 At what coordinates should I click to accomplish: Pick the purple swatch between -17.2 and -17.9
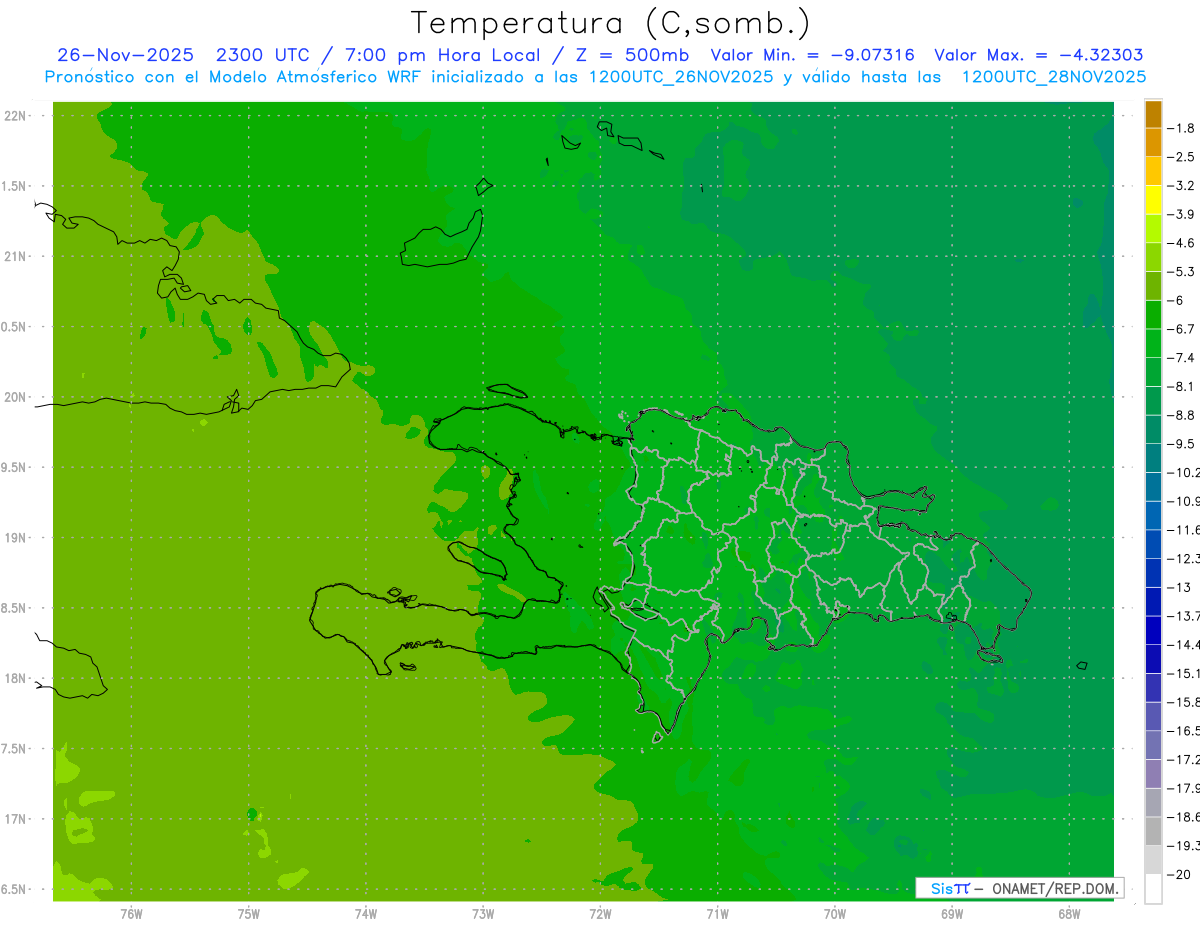[1153, 773]
